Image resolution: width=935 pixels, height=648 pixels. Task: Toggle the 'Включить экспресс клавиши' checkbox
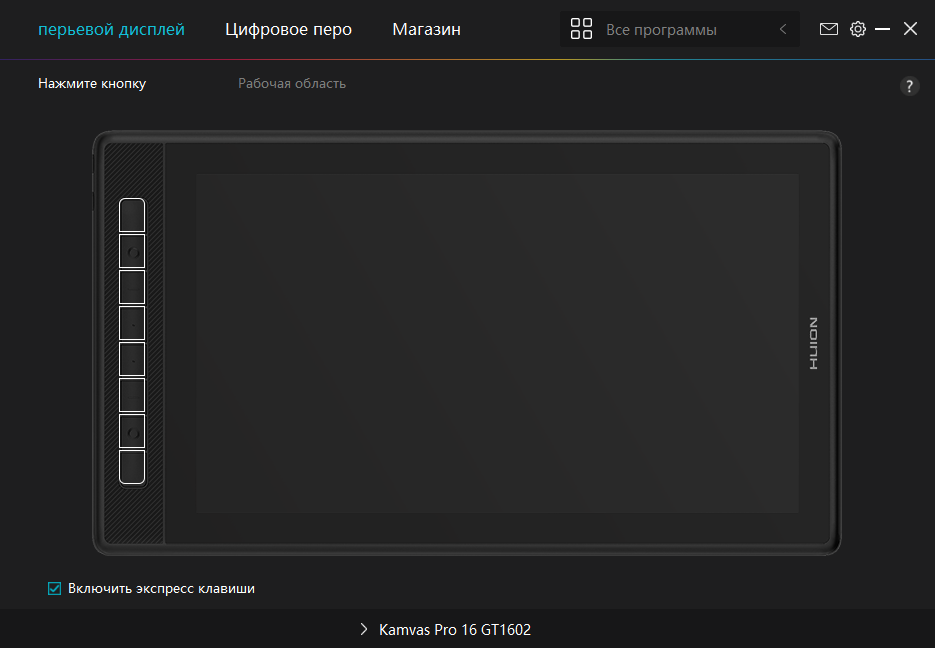(55, 589)
